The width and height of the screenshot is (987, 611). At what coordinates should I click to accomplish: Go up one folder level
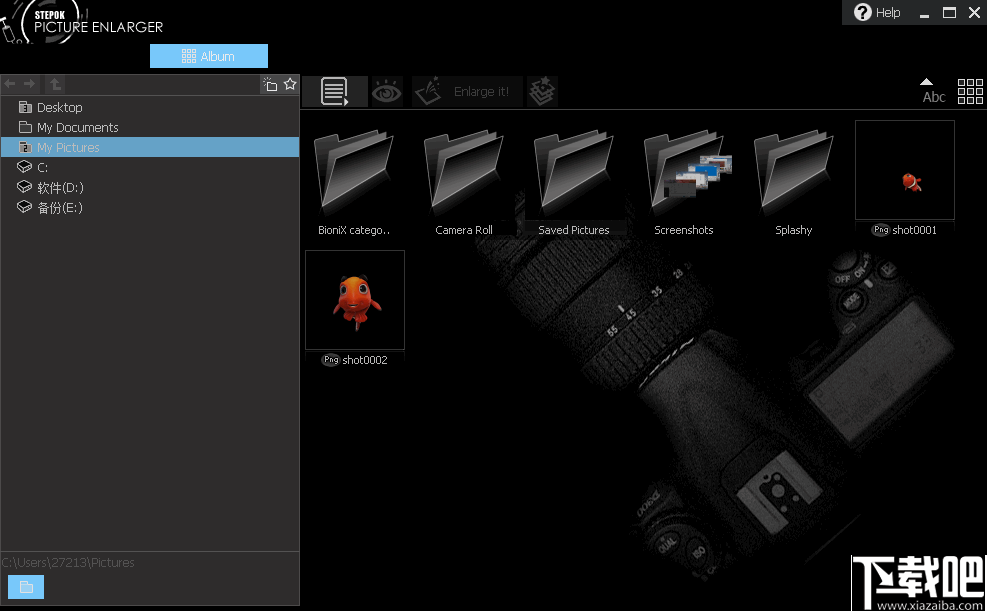55,84
